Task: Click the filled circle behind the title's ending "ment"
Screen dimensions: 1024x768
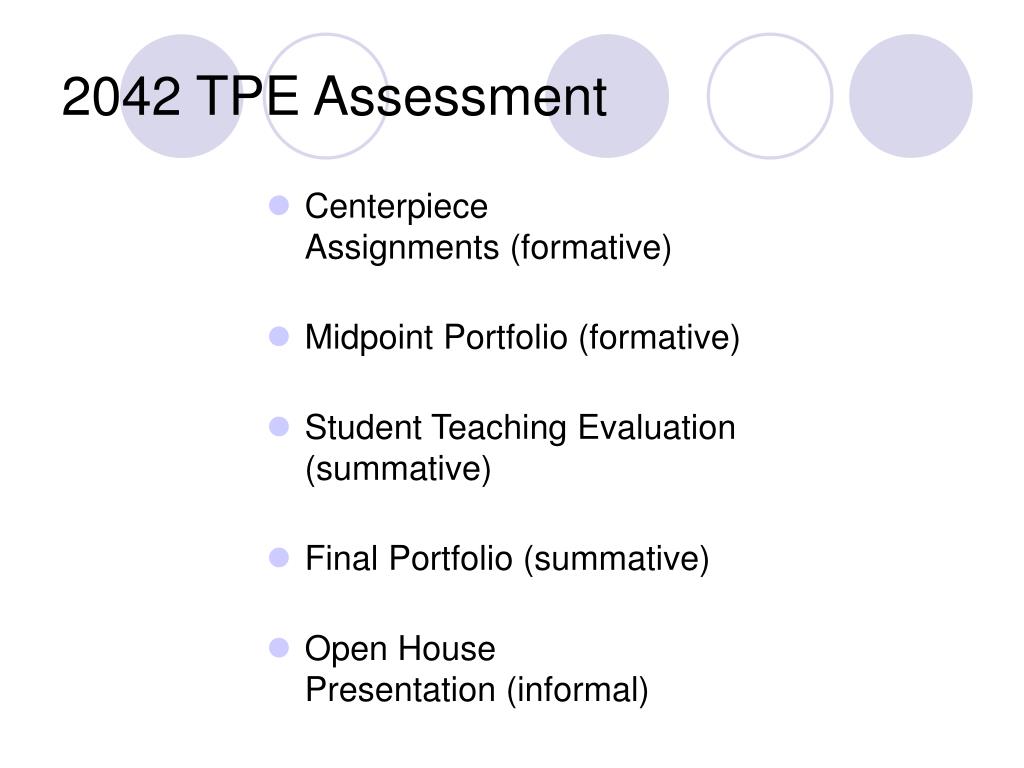Action: click(607, 96)
